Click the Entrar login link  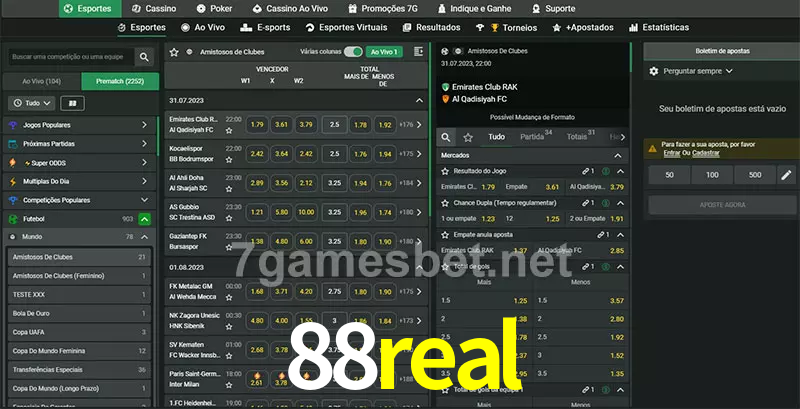pos(671,153)
